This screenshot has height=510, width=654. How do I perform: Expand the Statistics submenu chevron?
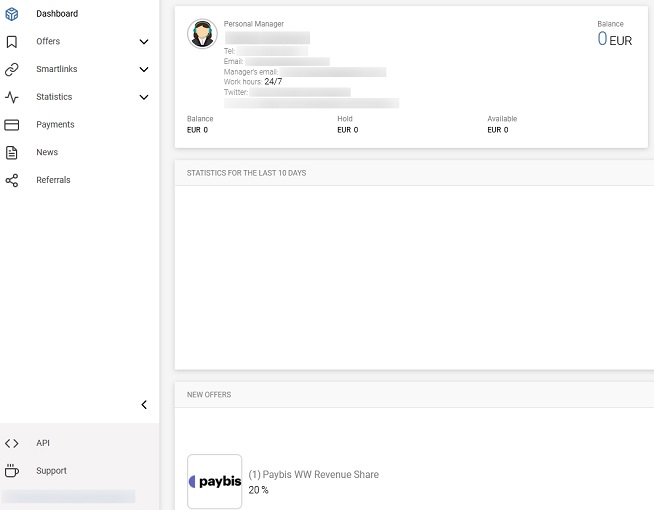tap(144, 98)
